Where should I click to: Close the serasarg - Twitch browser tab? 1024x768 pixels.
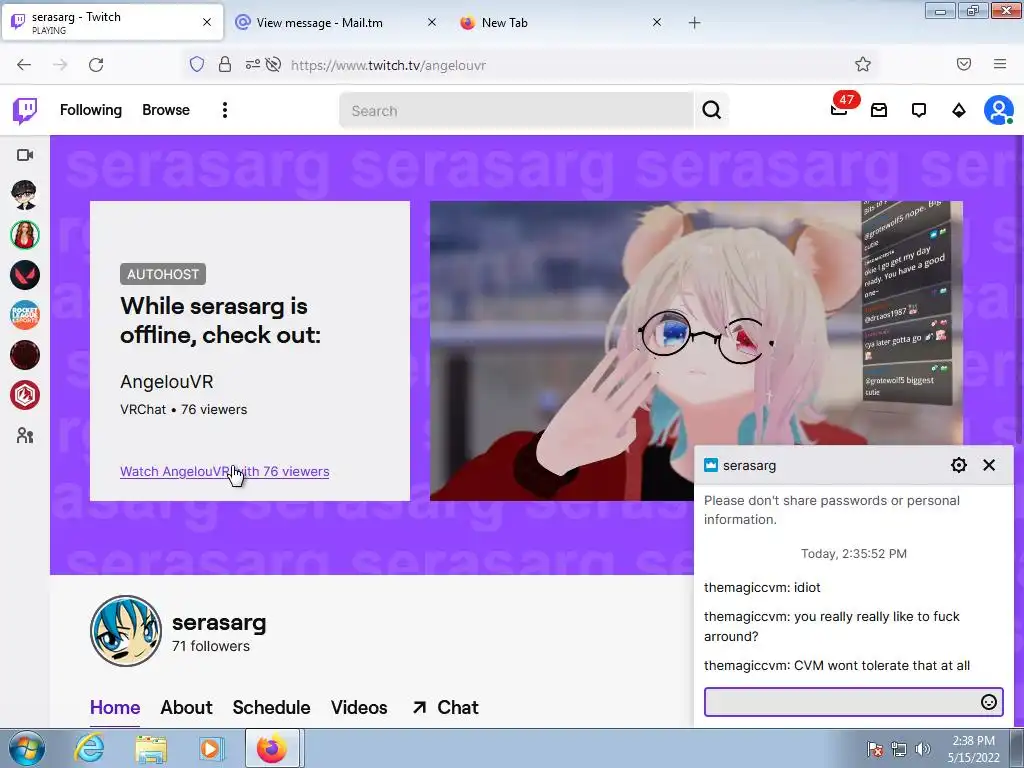pos(207,22)
